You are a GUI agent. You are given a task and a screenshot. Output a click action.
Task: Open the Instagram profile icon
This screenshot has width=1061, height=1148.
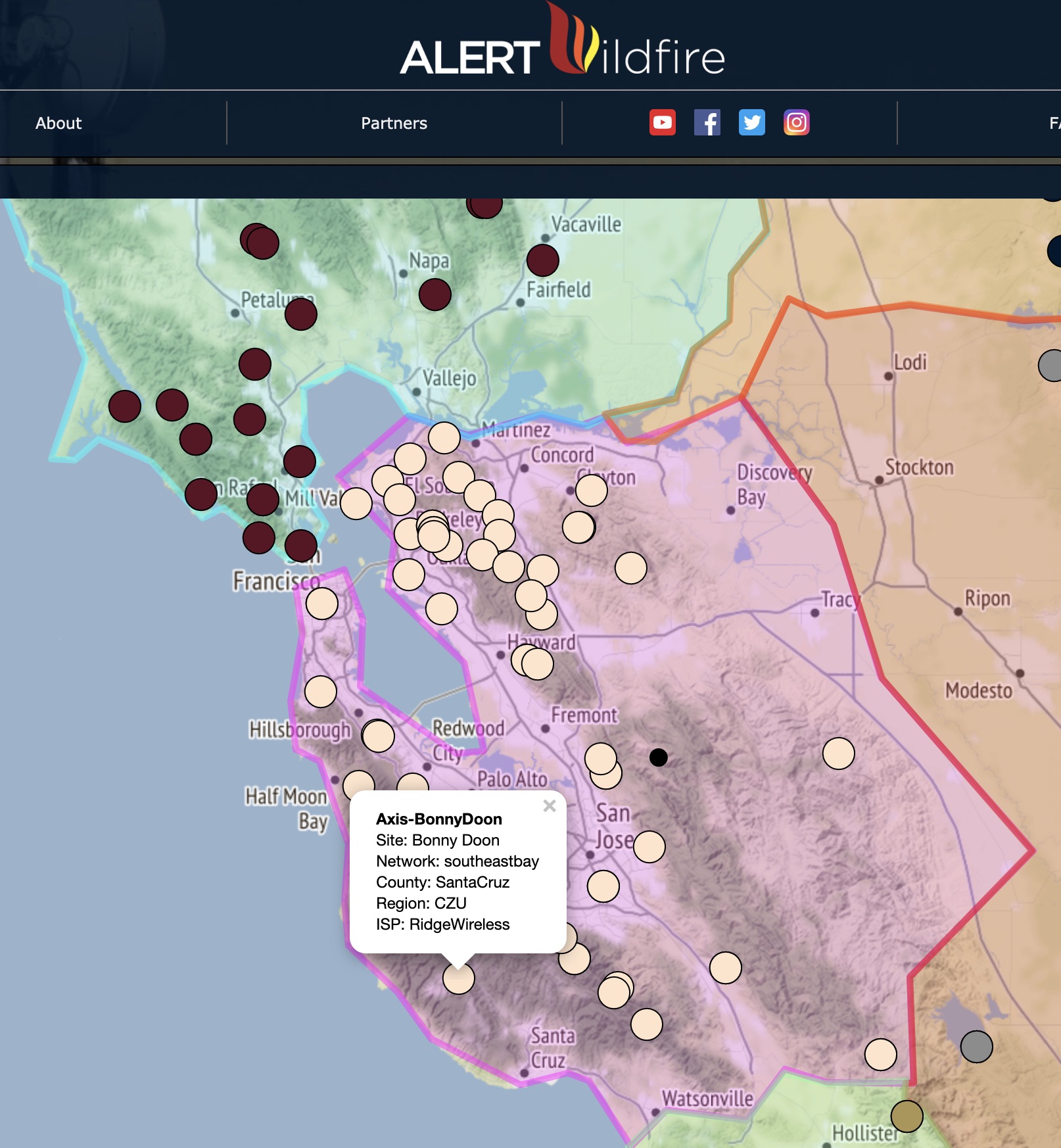[x=796, y=123]
